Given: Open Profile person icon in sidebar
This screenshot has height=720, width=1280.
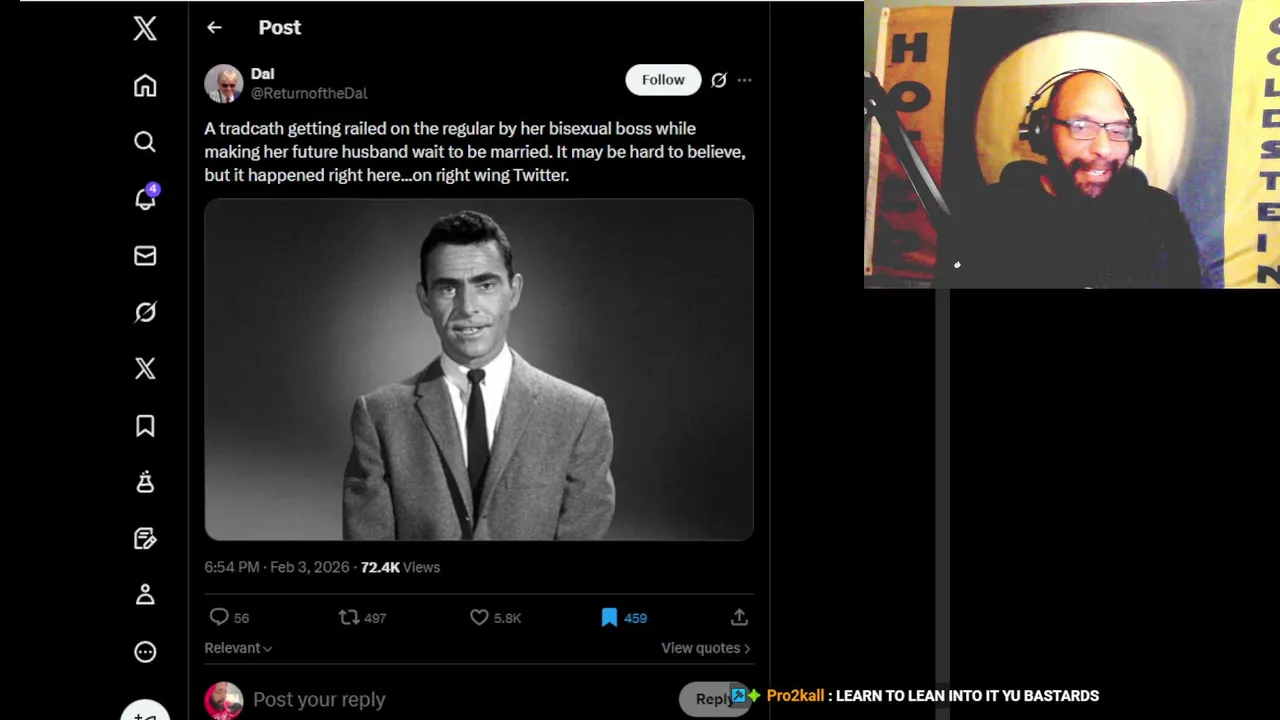Looking at the screenshot, I should click(145, 595).
